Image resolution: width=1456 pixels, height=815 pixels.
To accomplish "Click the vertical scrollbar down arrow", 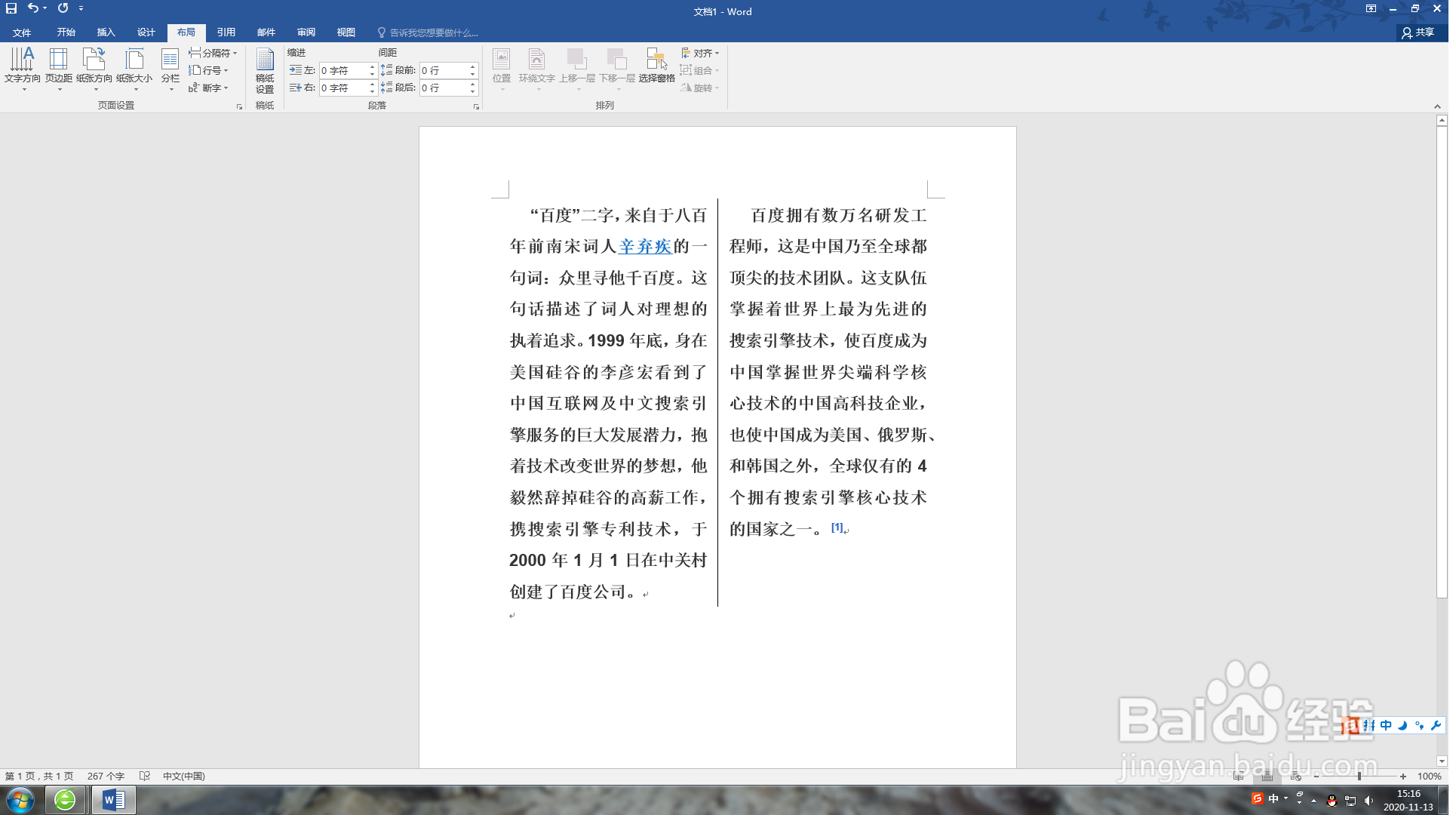I will point(1442,761).
